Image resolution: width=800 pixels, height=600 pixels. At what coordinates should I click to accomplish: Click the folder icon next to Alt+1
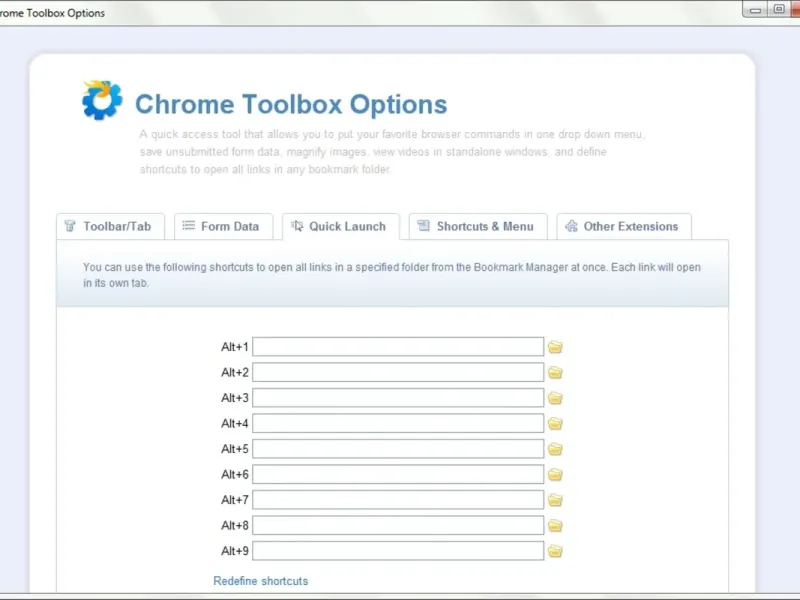click(555, 347)
